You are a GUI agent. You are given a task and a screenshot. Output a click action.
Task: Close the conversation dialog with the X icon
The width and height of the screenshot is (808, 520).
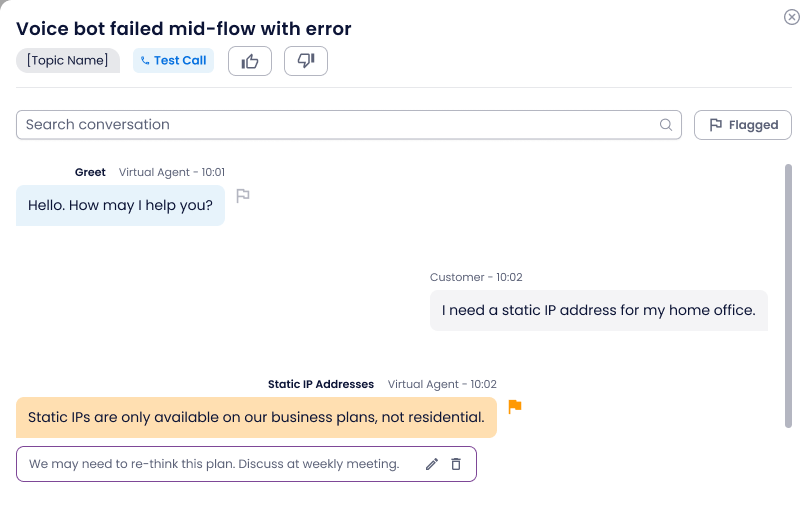click(x=792, y=17)
